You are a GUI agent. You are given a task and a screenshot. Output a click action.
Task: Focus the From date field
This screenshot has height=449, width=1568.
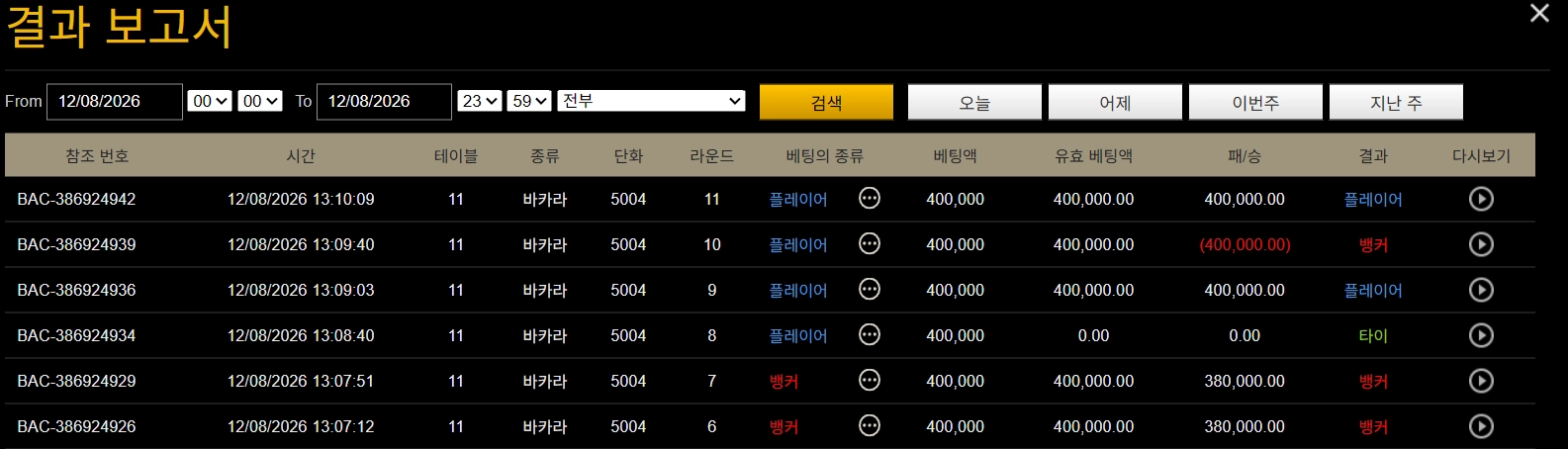pyautogui.click(x=115, y=101)
